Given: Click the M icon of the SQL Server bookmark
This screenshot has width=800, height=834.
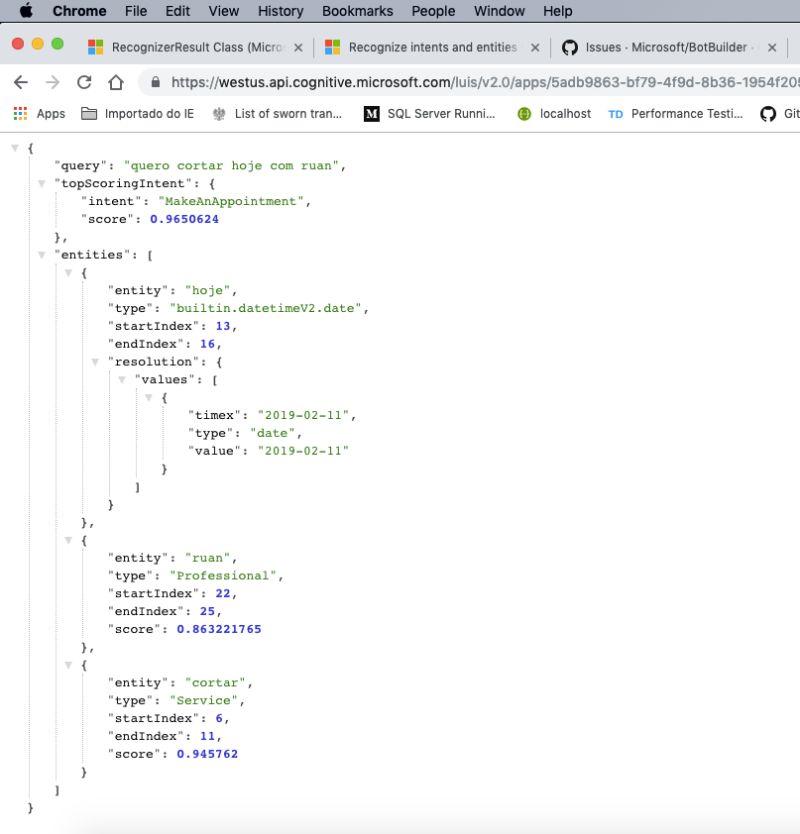Looking at the screenshot, I should point(372,114).
